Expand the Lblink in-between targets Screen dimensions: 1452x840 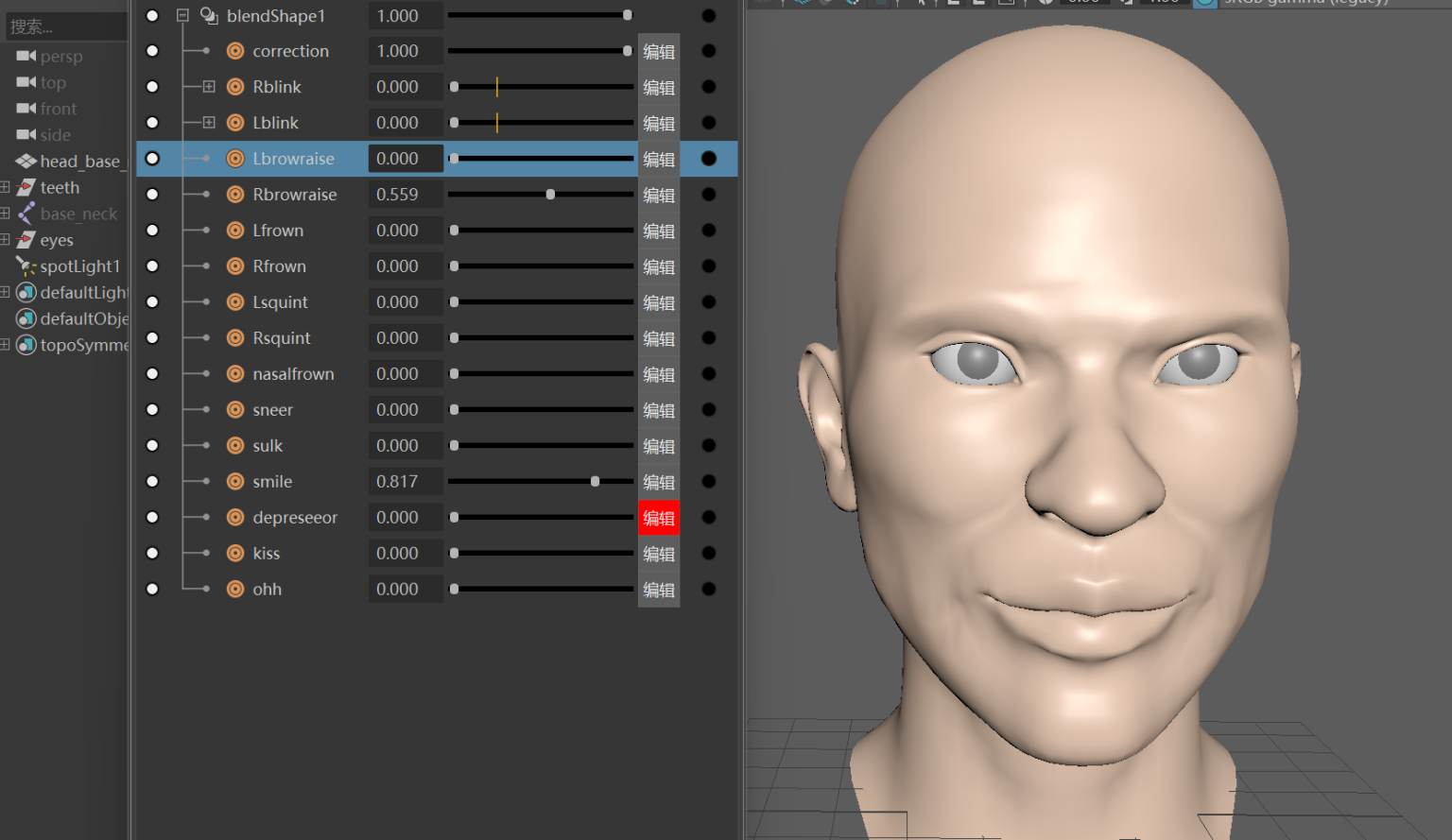click(209, 123)
